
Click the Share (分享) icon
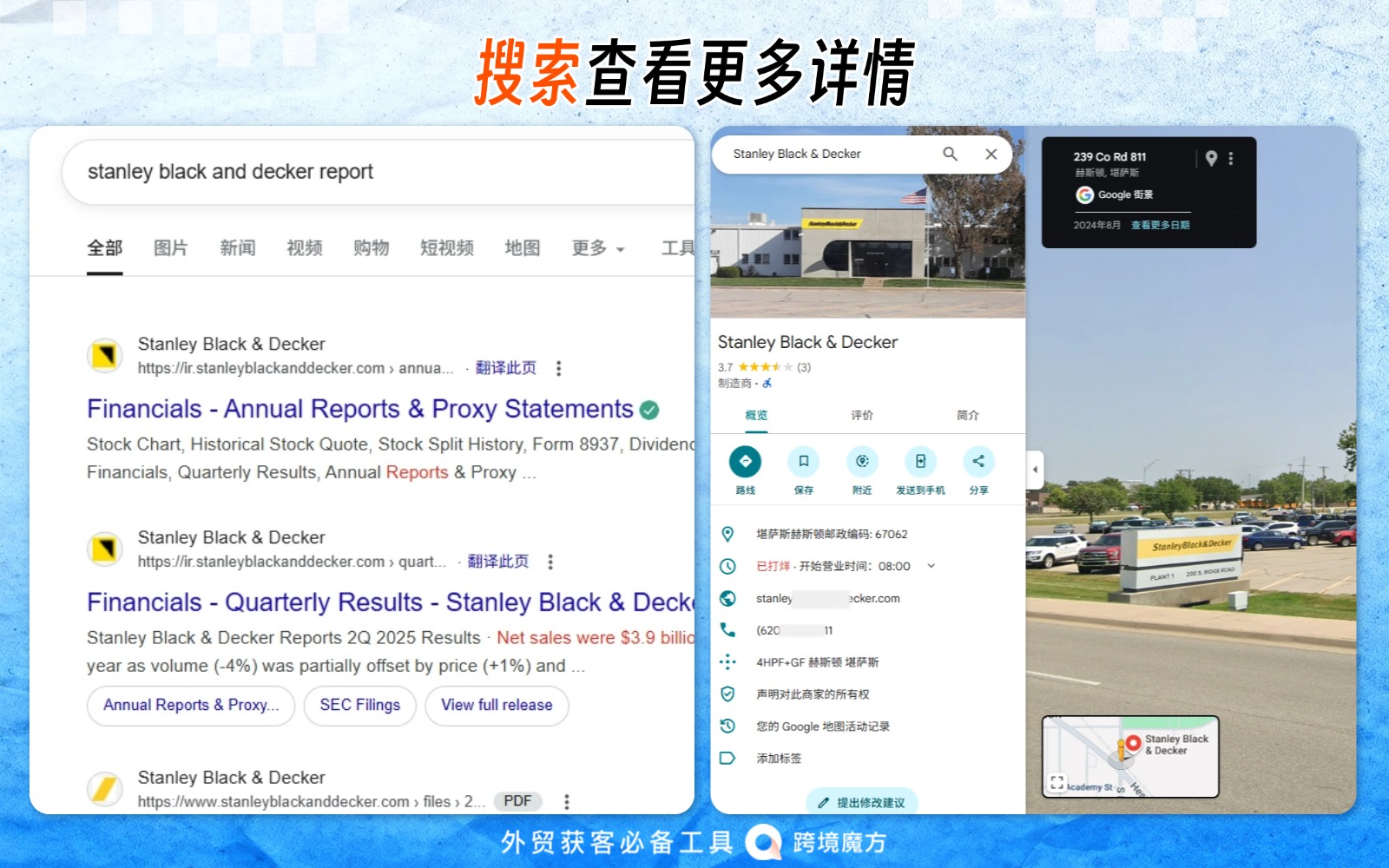tap(978, 462)
